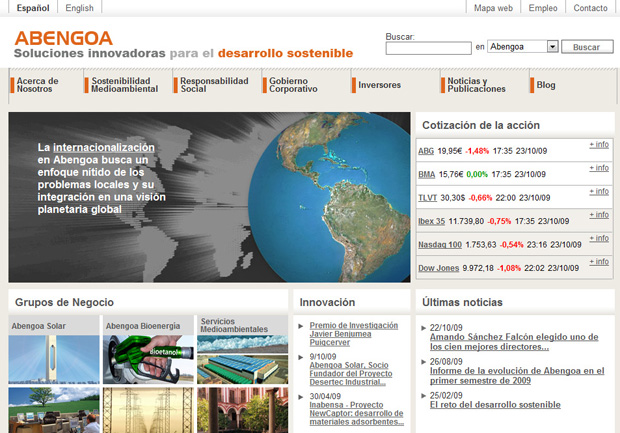Image resolution: width=620 pixels, height=433 pixels.
Task: Open the Abengoa Solar tower thumbnail
Action: [x=54, y=359]
